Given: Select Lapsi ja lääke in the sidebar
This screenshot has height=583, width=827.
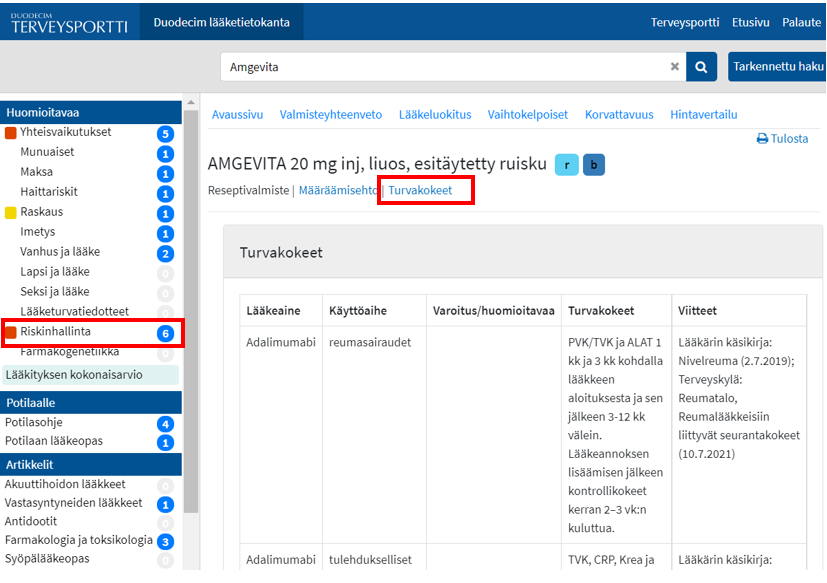Looking at the screenshot, I should click(55, 272).
